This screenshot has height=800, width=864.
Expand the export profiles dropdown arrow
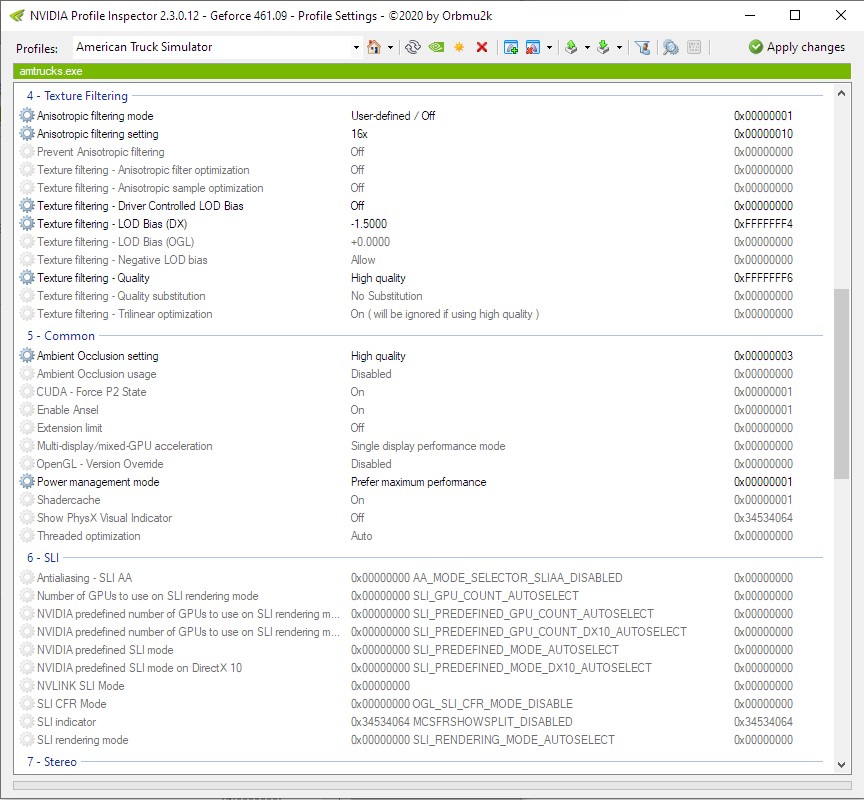(587, 47)
